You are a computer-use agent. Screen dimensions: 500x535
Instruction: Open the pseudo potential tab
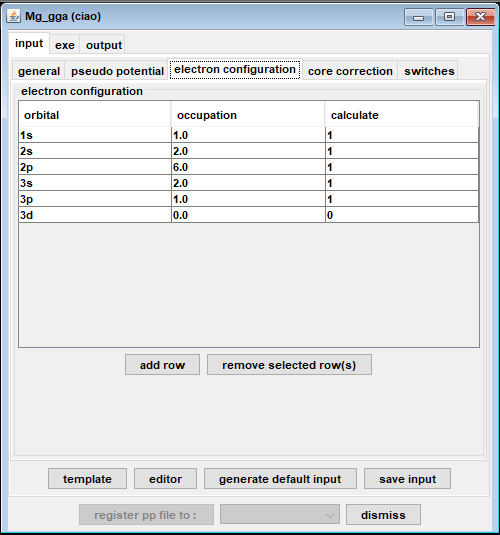coord(117,71)
